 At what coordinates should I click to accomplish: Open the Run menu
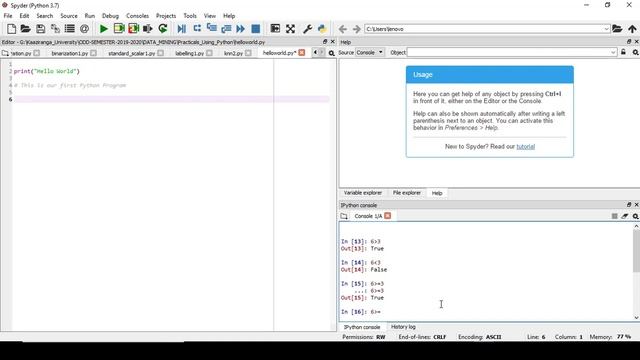[x=89, y=16]
